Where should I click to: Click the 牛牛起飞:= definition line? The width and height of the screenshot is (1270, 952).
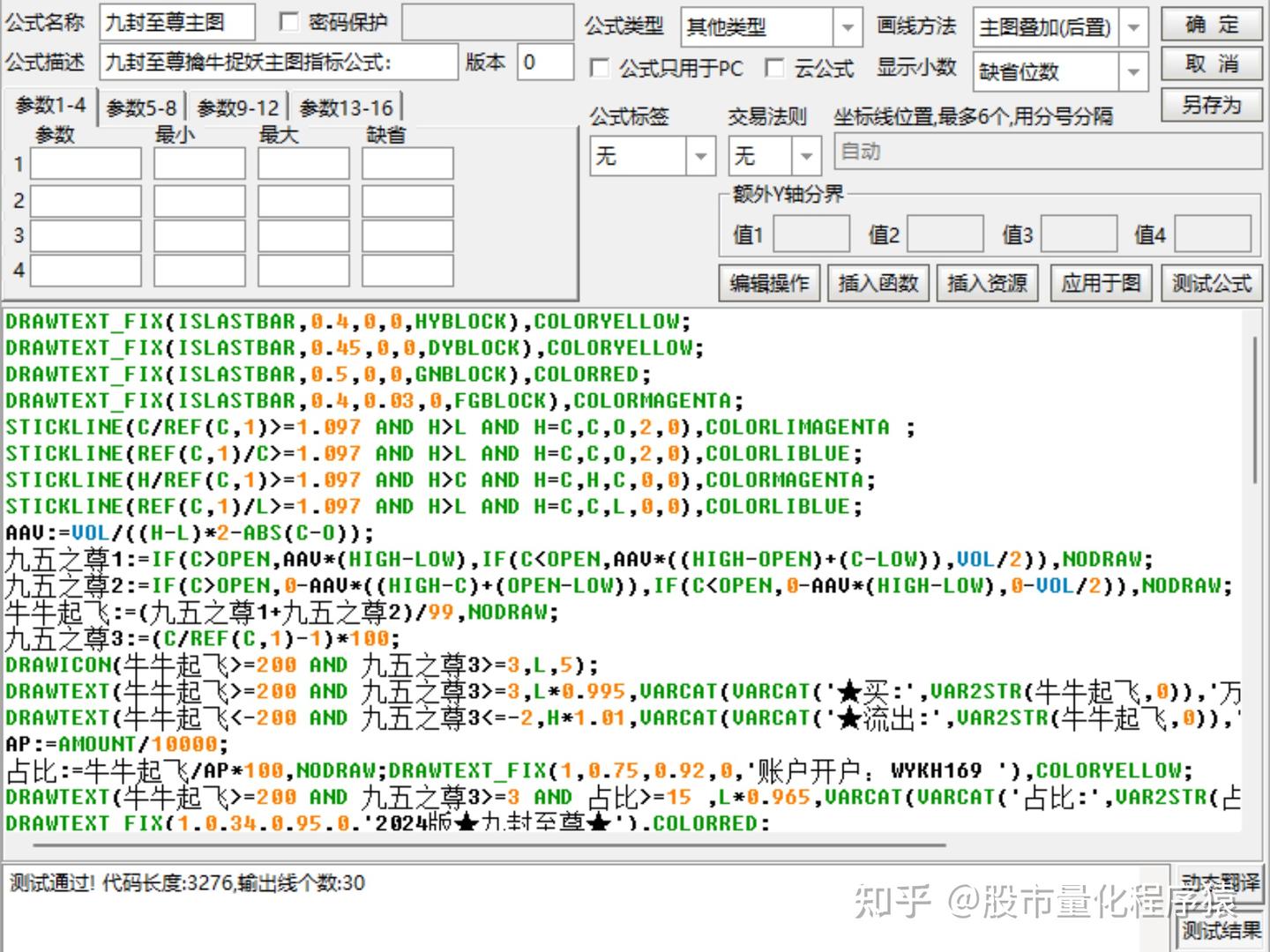[282, 612]
